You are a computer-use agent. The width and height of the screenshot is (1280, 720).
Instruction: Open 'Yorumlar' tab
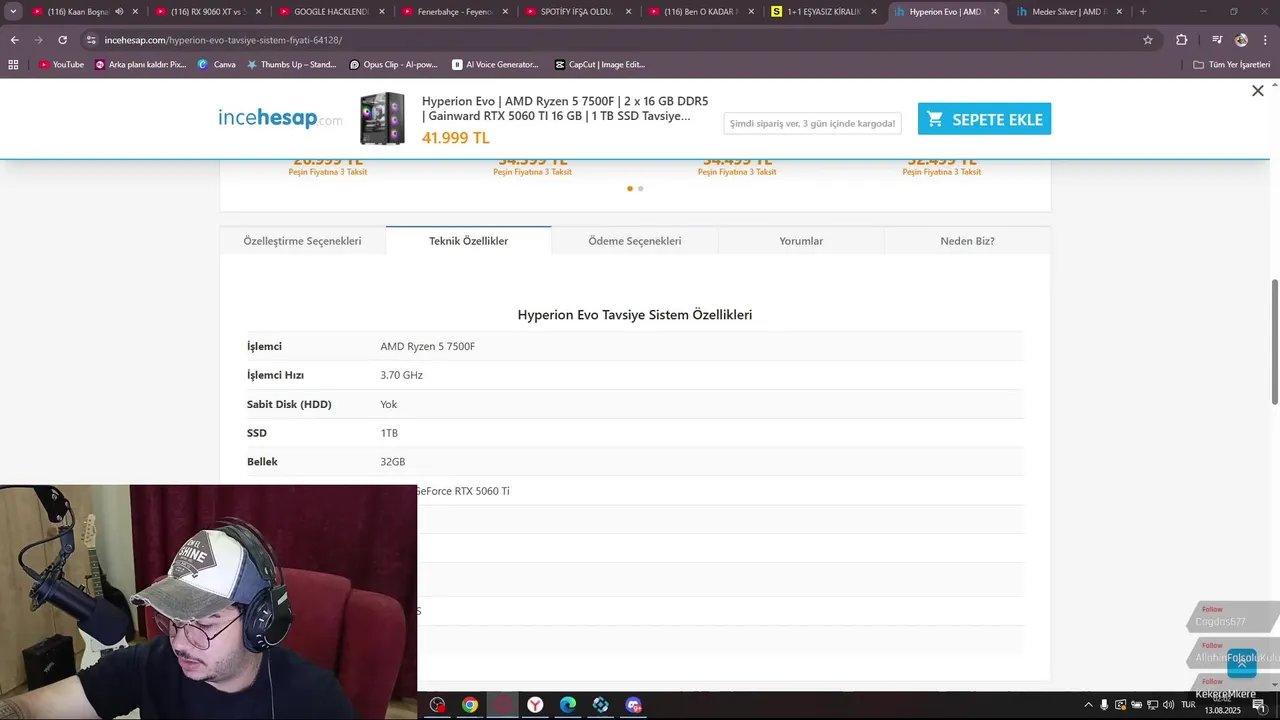pos(801,241)
